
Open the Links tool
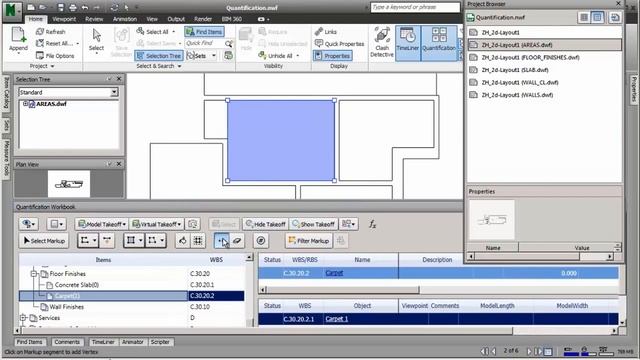point(326,31)
